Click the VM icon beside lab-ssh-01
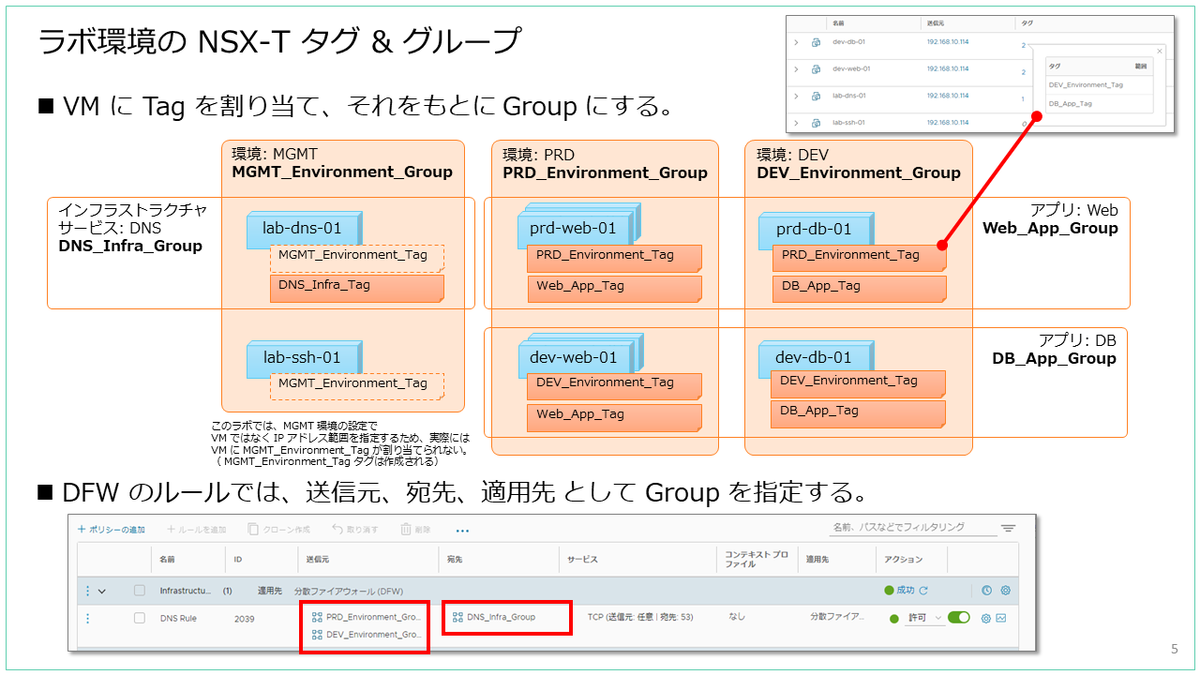Viewport: 1200px width, 675px height. coord(817,122)
